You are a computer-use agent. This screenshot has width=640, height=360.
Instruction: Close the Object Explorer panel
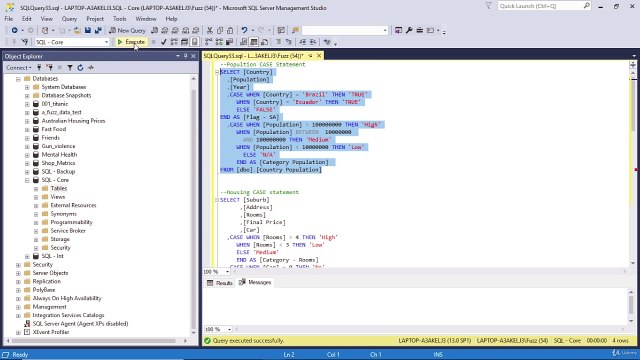(x=193, y=56)
